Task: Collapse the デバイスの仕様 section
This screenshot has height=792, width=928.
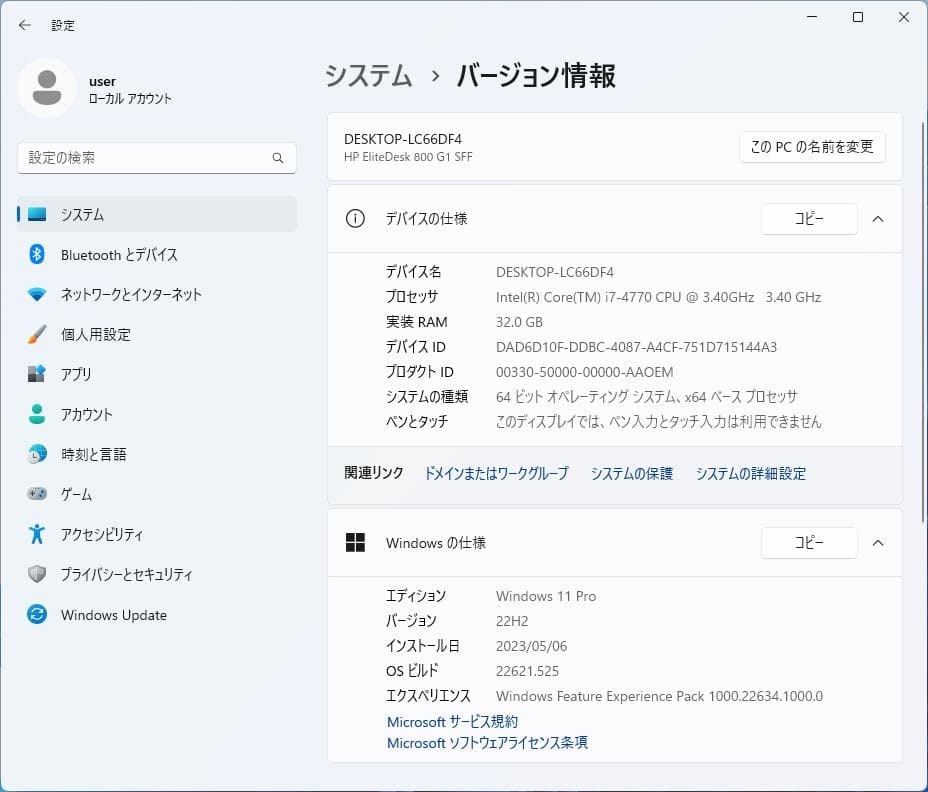Action: pyautogui.click(x=878, y=218)
